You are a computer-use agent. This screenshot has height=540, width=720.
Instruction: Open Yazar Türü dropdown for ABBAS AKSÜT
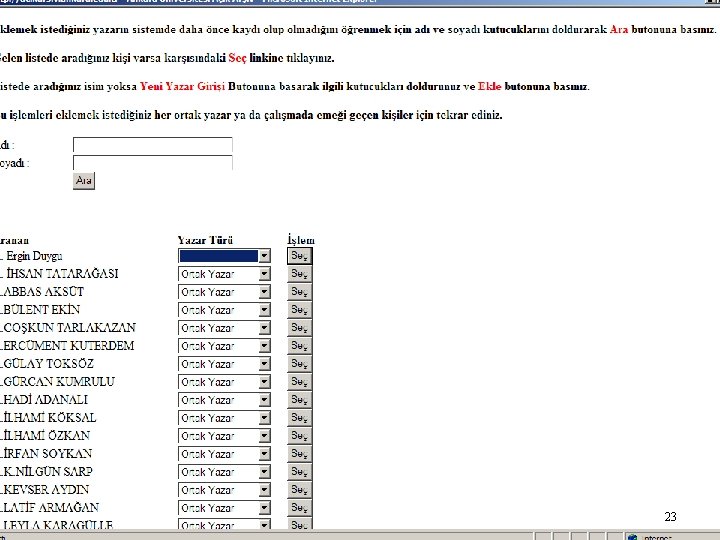(224, 292)
